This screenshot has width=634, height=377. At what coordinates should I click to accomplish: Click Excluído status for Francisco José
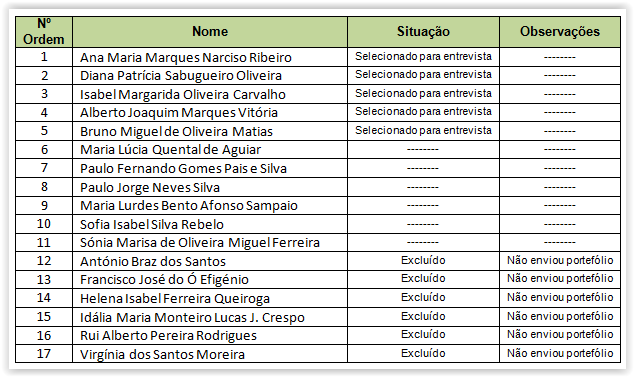pos(423,279)
